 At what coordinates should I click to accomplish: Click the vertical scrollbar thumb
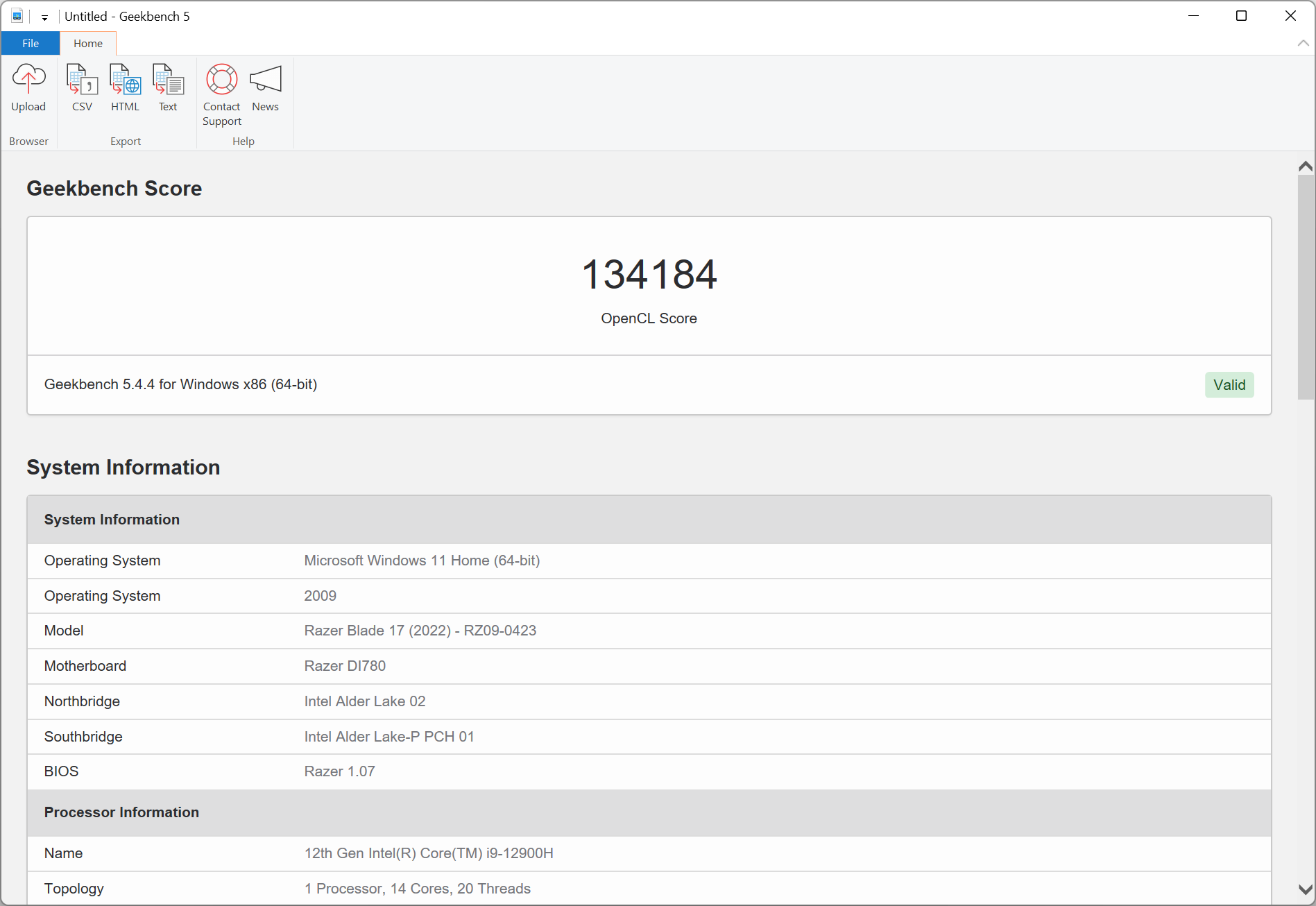tap(1306, 287)
